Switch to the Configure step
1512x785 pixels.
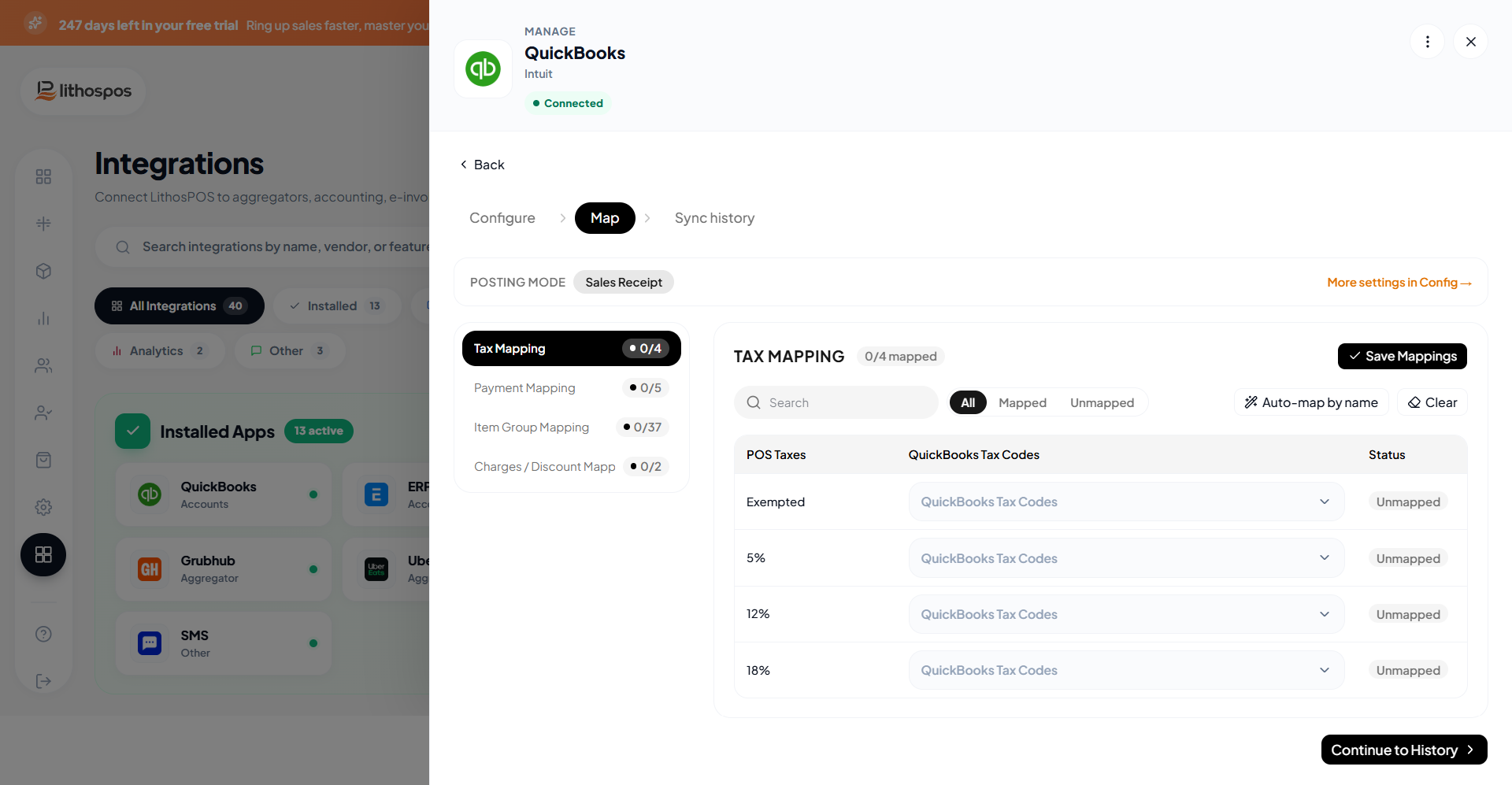click(x=502, y=218)
